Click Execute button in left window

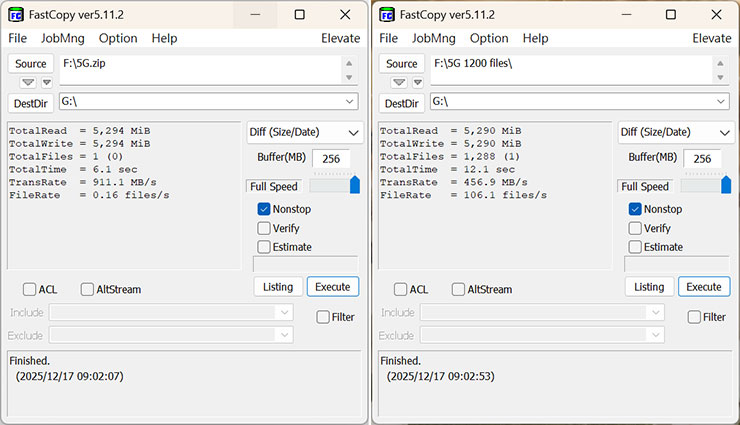coord(333,287)
